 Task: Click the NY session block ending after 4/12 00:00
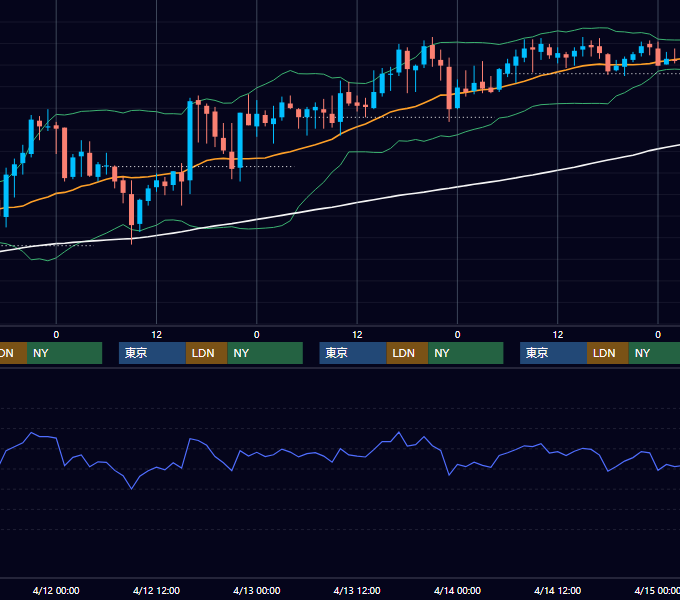coord(64,353)
